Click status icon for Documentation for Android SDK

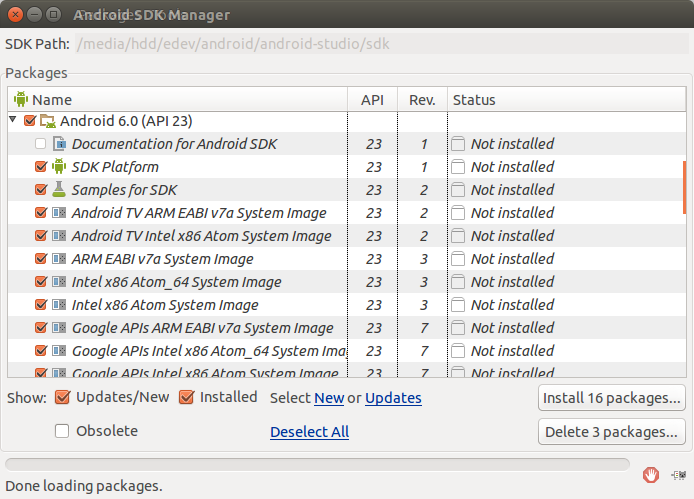pos(458,143)
